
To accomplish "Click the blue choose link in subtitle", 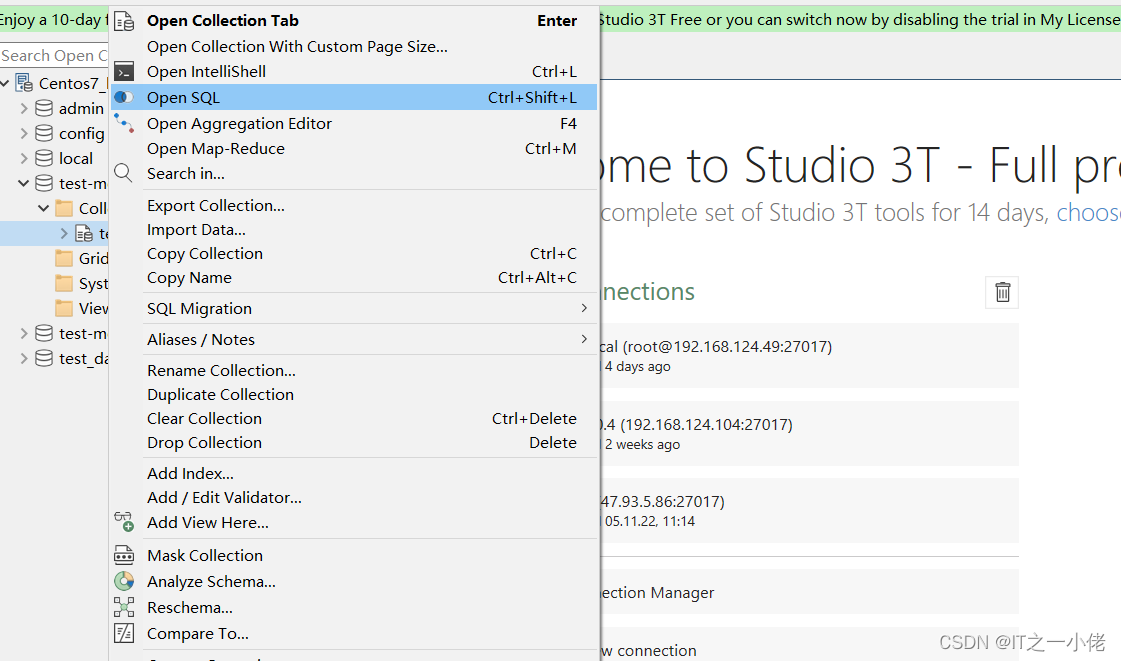I will pos(1088,212).
